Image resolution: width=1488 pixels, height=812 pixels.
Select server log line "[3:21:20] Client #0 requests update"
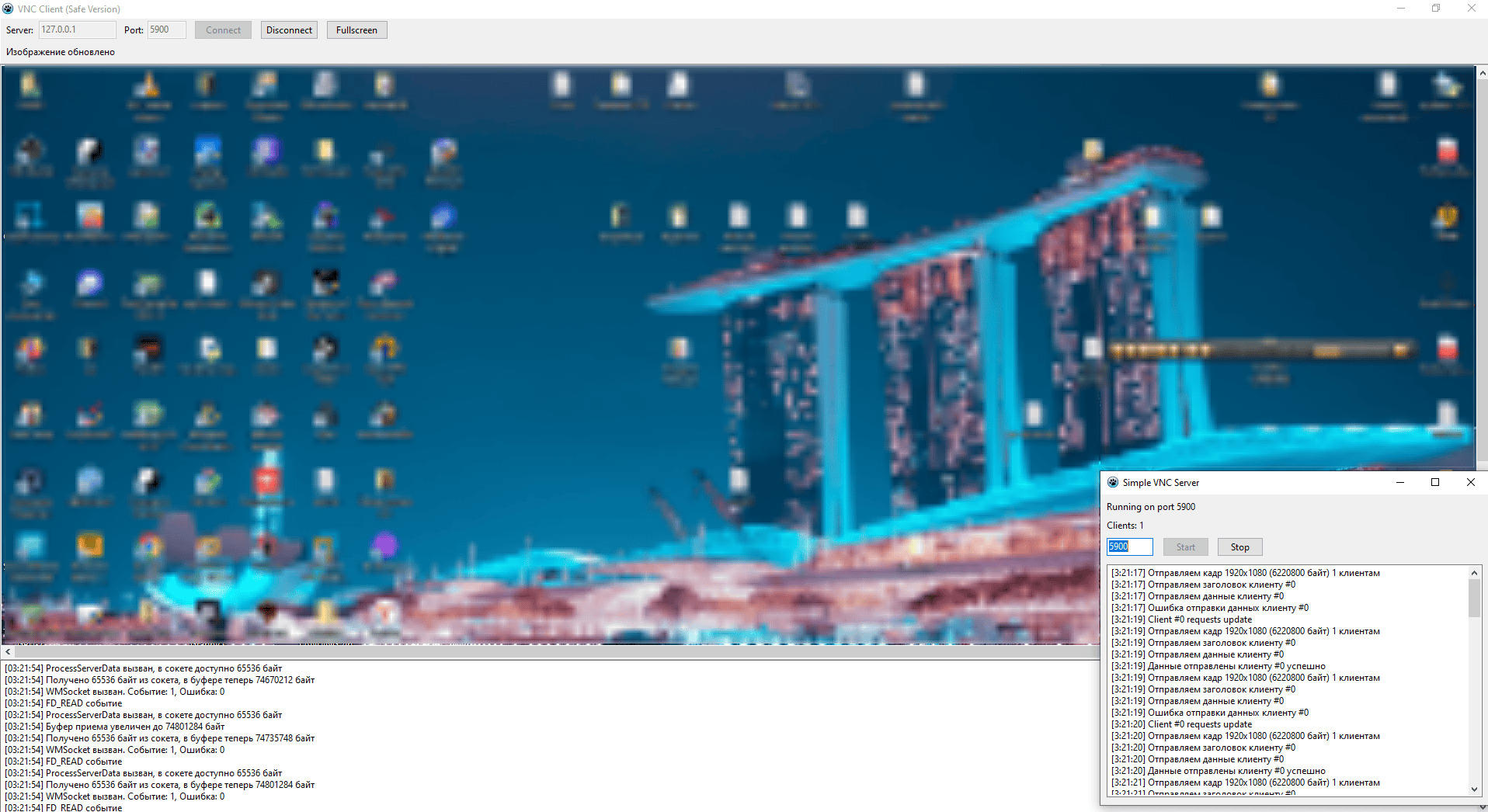point(1182,724)
